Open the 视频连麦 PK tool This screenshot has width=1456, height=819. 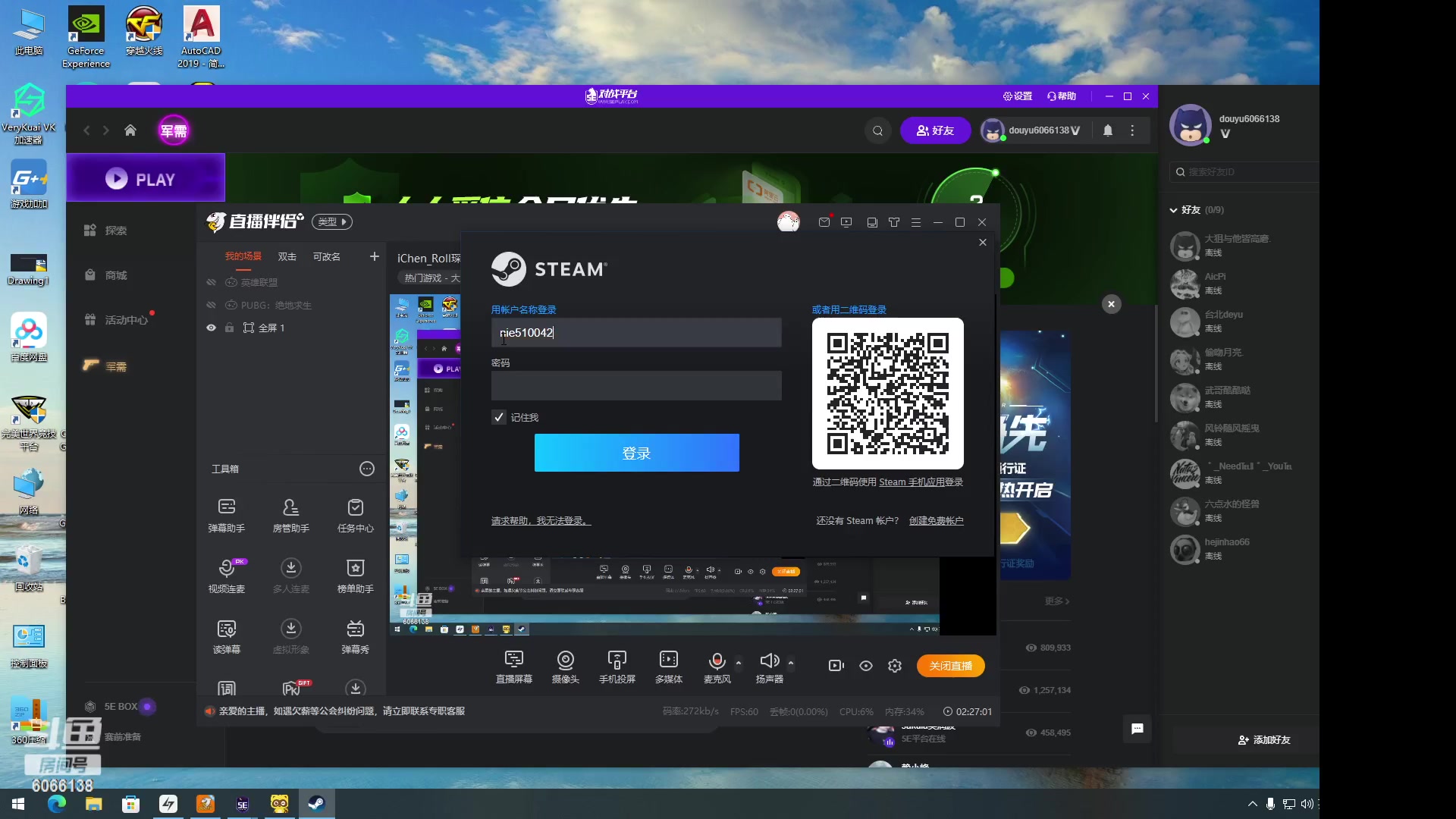point(227,576)
